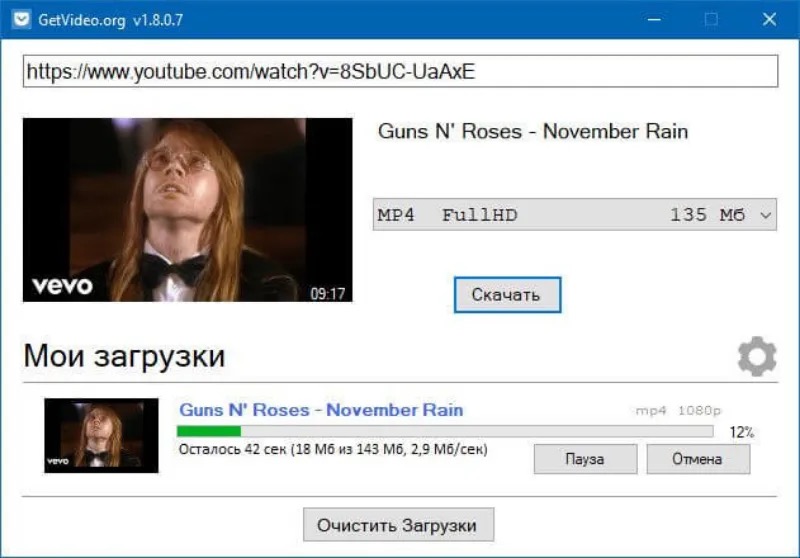Minimize the GetVideo window
800x558 pixels.
pos(655,19)
